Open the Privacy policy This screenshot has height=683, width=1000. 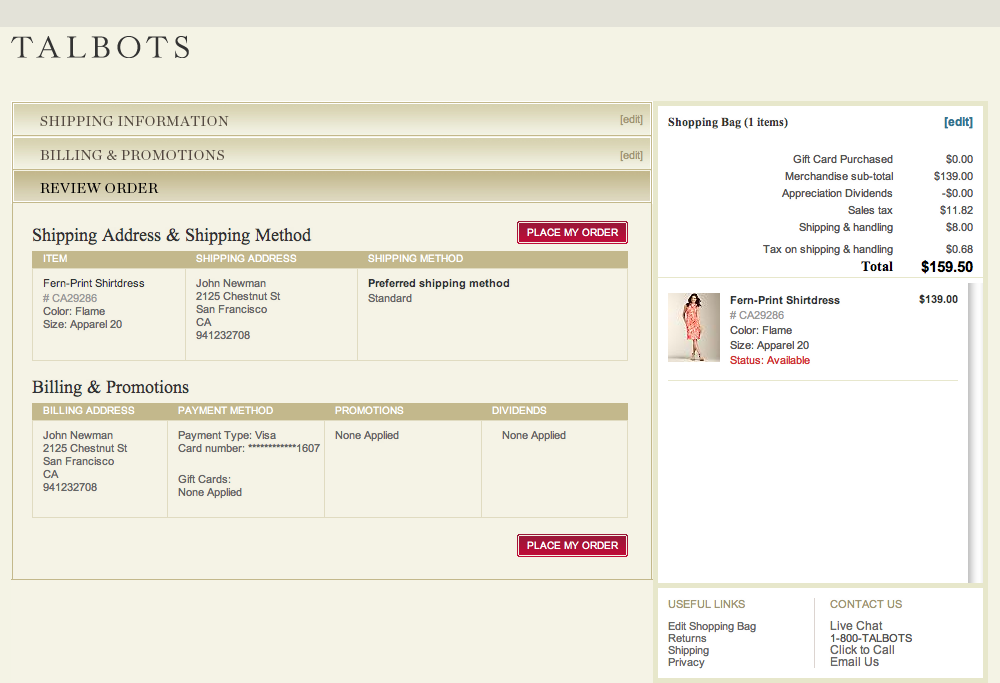pos(686,662)
